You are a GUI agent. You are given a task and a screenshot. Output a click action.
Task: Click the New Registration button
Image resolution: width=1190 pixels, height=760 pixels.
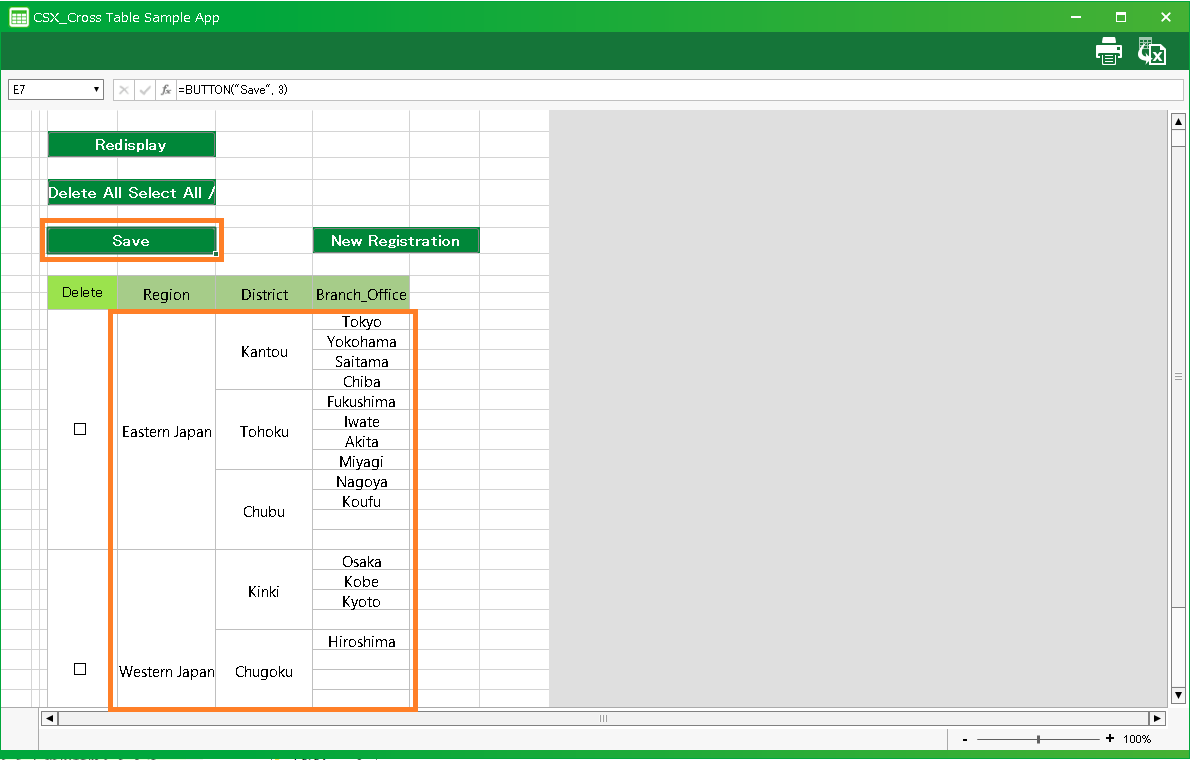(395, 241)
